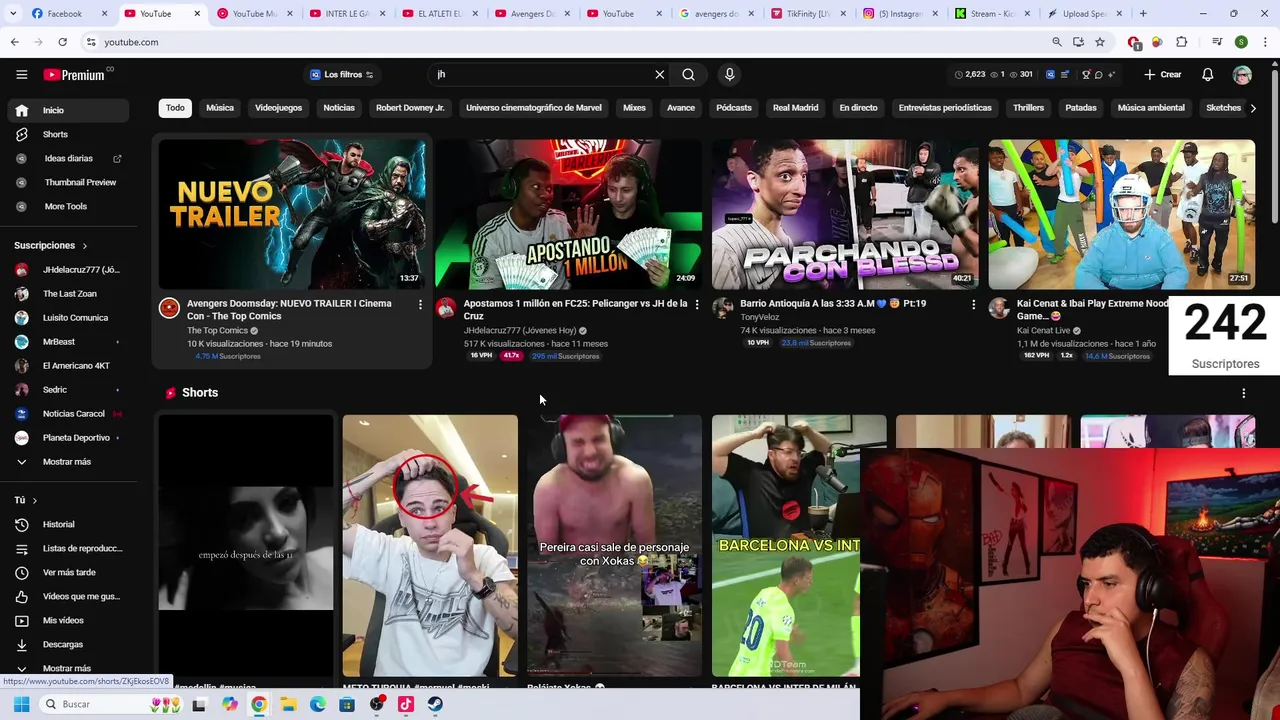Viewport: 1280px width, 720px height.
Task: Open the Pereira casi sale de personaje Short
Action: click(614, 546)
